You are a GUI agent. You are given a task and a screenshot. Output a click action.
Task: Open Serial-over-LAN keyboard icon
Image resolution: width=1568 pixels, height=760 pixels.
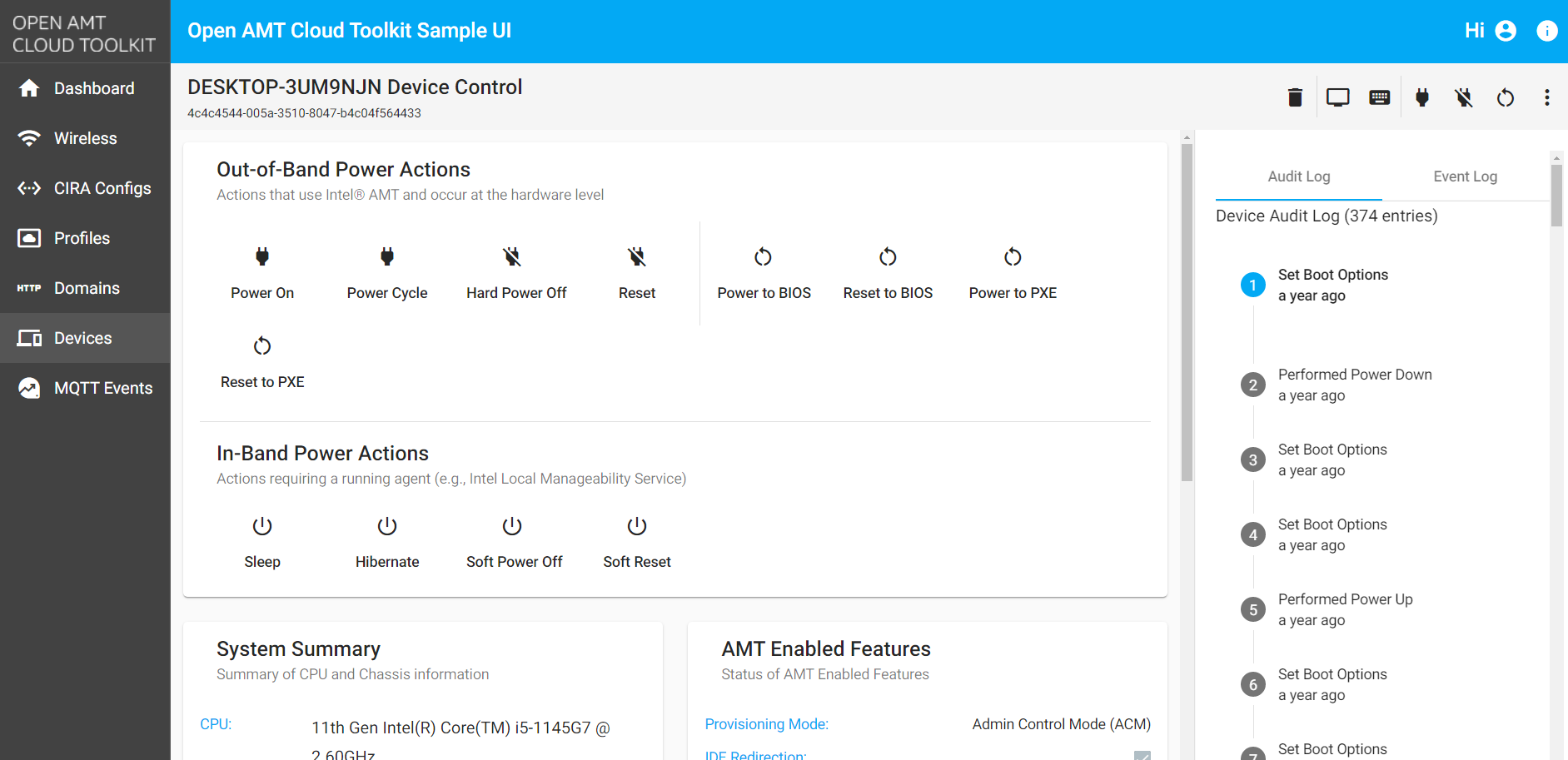[x=1380, y=97]
